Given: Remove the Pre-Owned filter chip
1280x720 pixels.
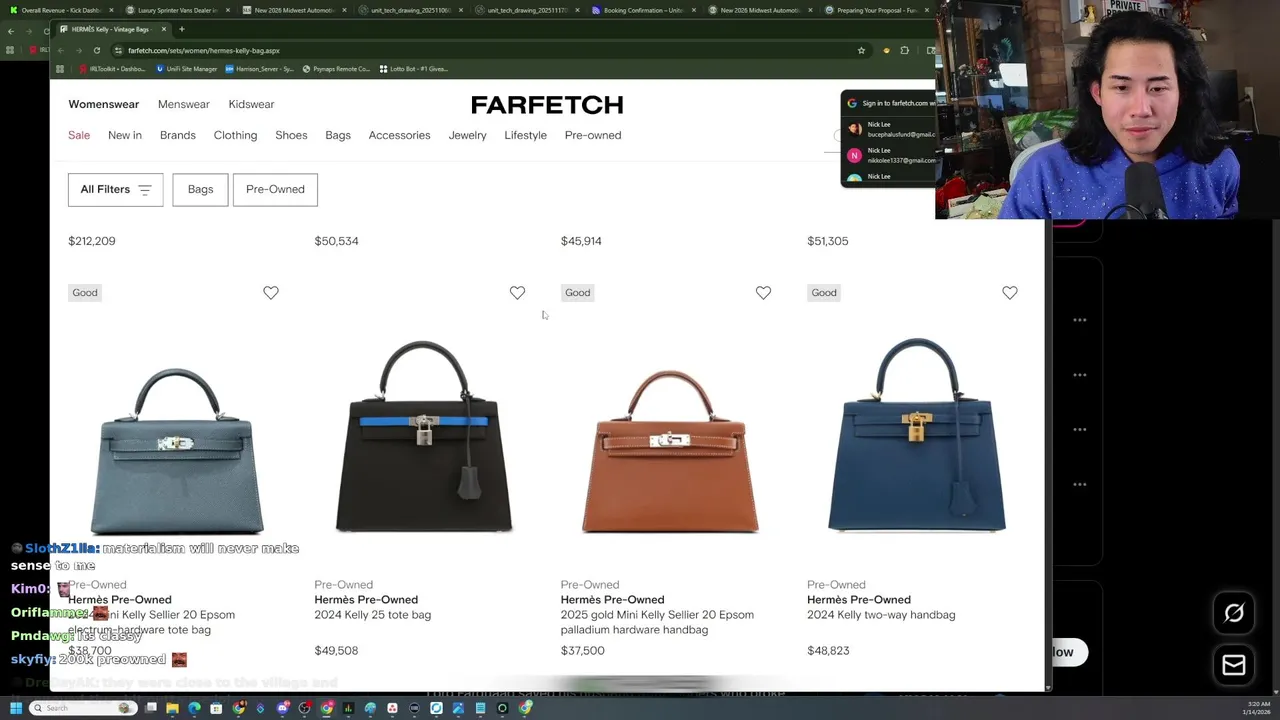Looking at the screenshot, I should coord(275,189).
